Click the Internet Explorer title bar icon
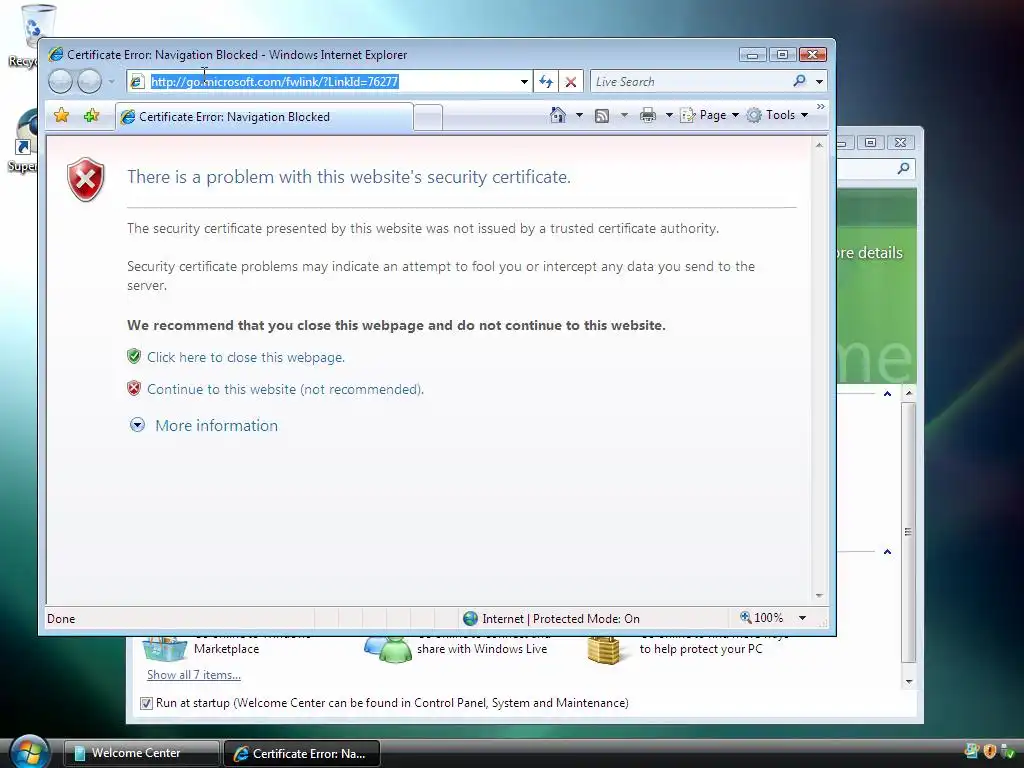Screen dimensions: 1024x768 tap(56, 54)
